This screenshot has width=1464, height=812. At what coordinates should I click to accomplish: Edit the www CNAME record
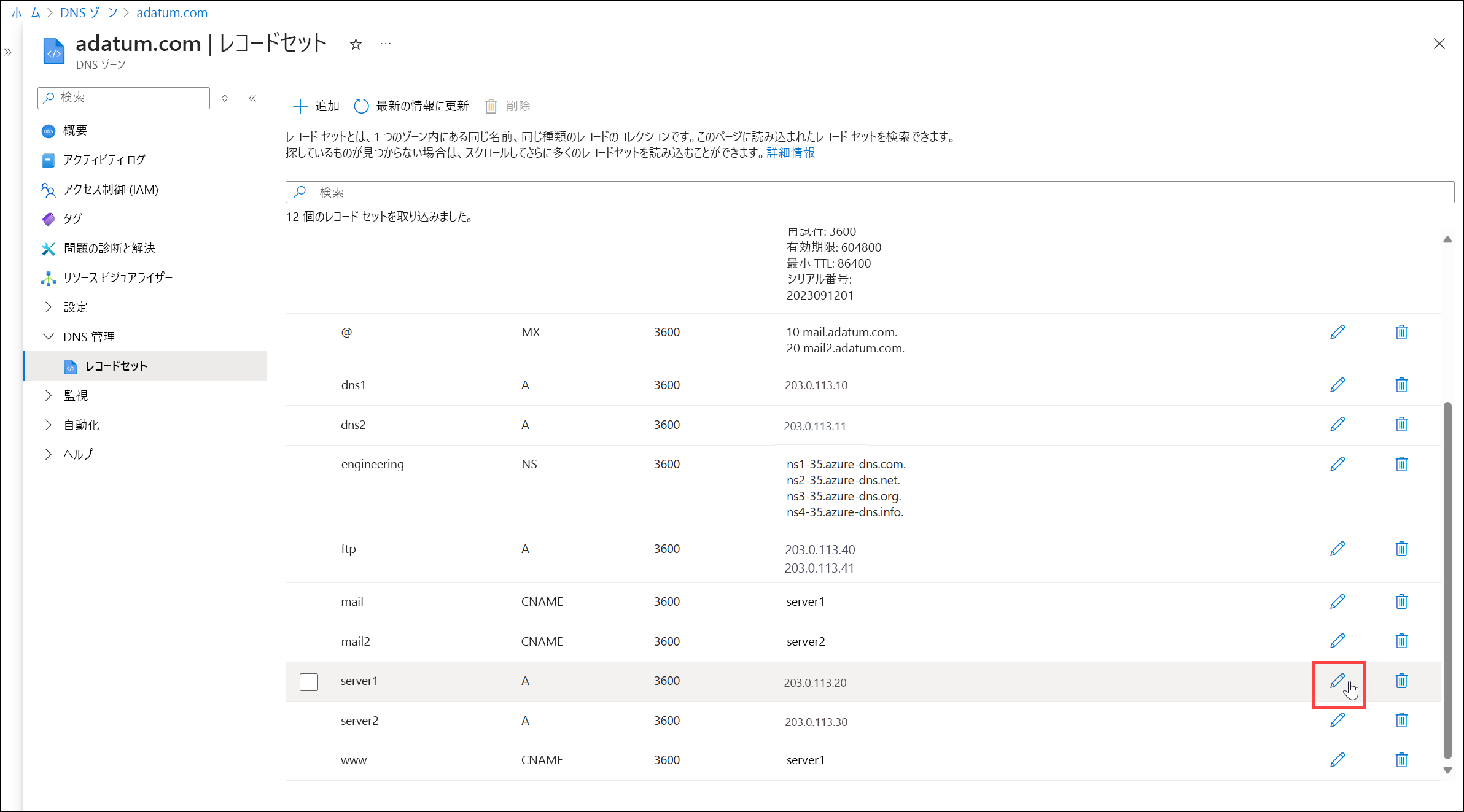1337,760
